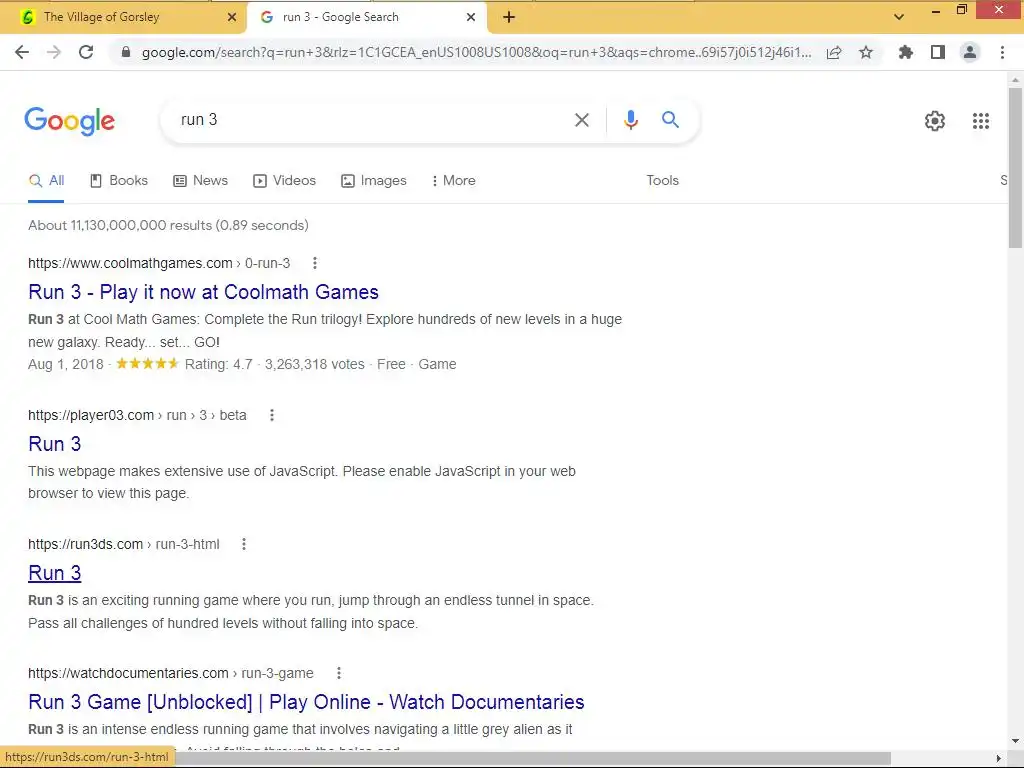Click the horizontal scrollbar thumb
The width and height of the screenshot is (1024, 768).
click(x=532, y=758)
